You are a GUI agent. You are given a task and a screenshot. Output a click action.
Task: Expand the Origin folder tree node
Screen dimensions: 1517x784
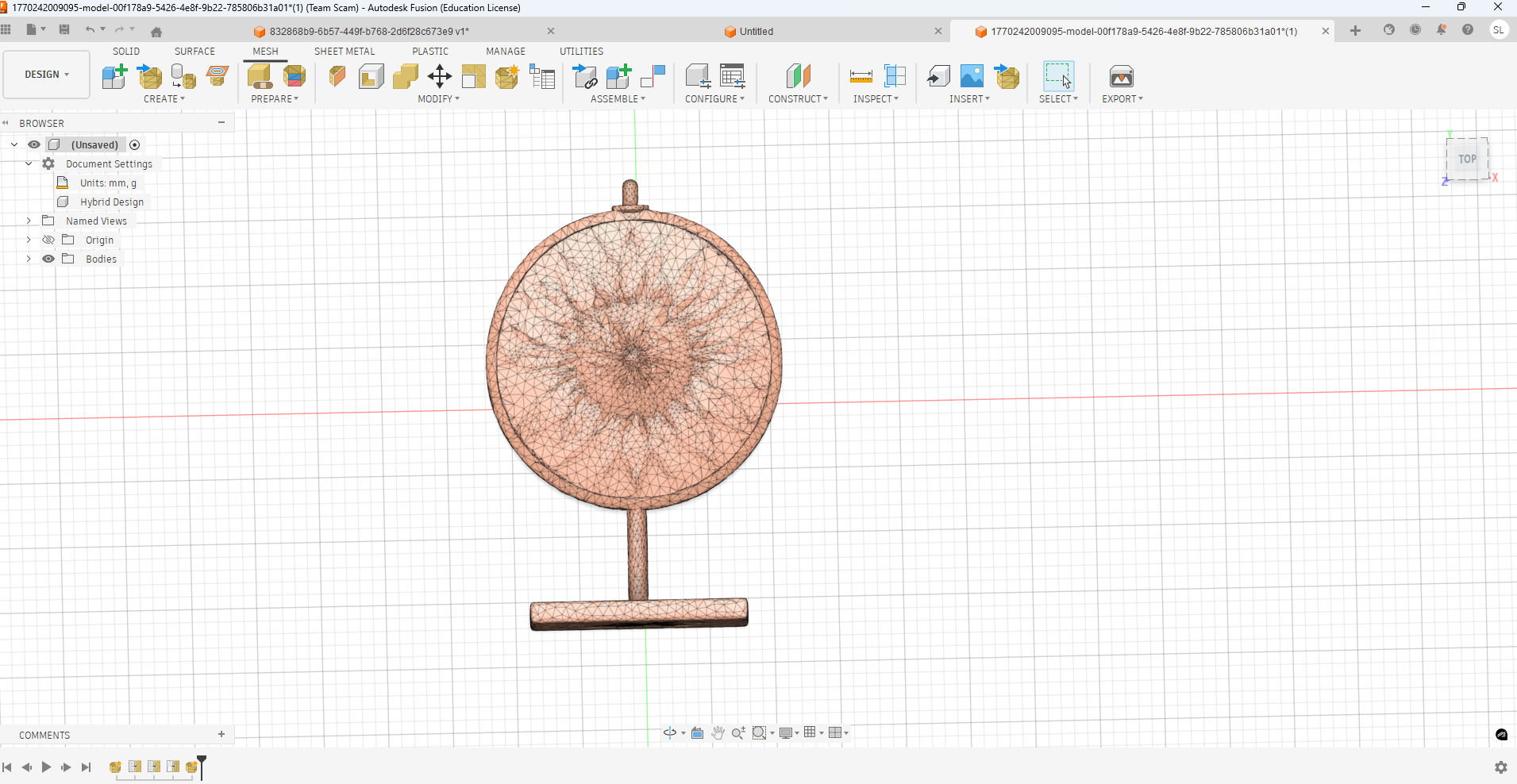point(29,240)
